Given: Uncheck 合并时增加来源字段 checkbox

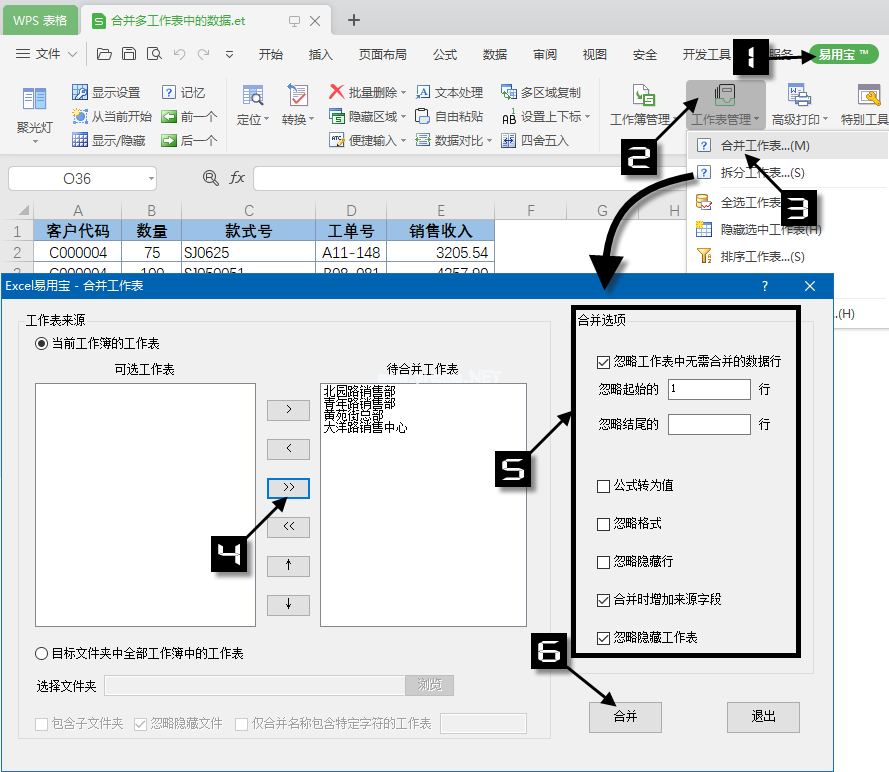Looking at the screenshot, I should [603, 601].
